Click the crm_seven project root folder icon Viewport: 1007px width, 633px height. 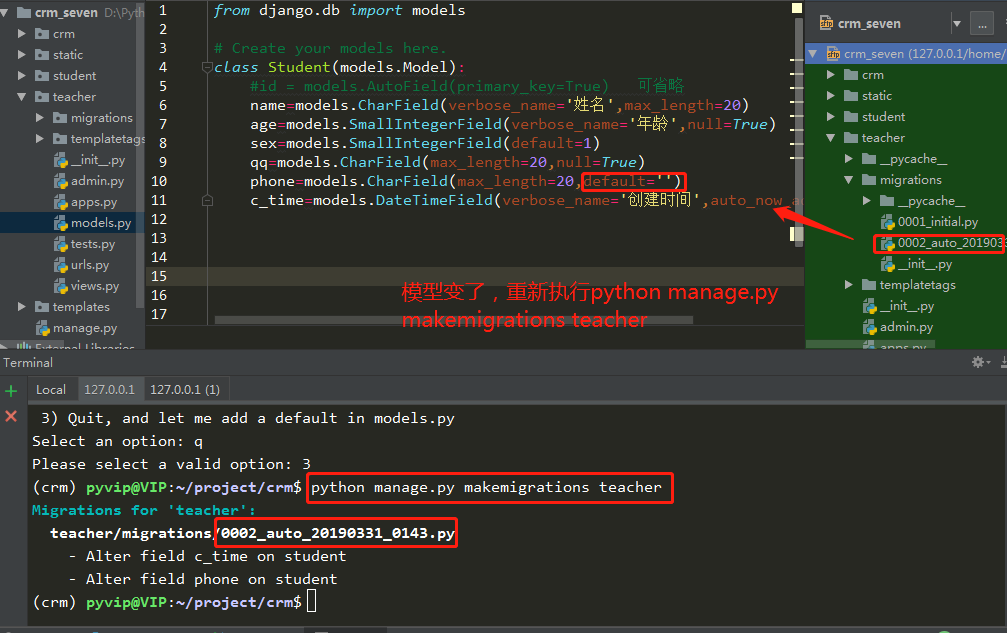(x=24, y=12)
